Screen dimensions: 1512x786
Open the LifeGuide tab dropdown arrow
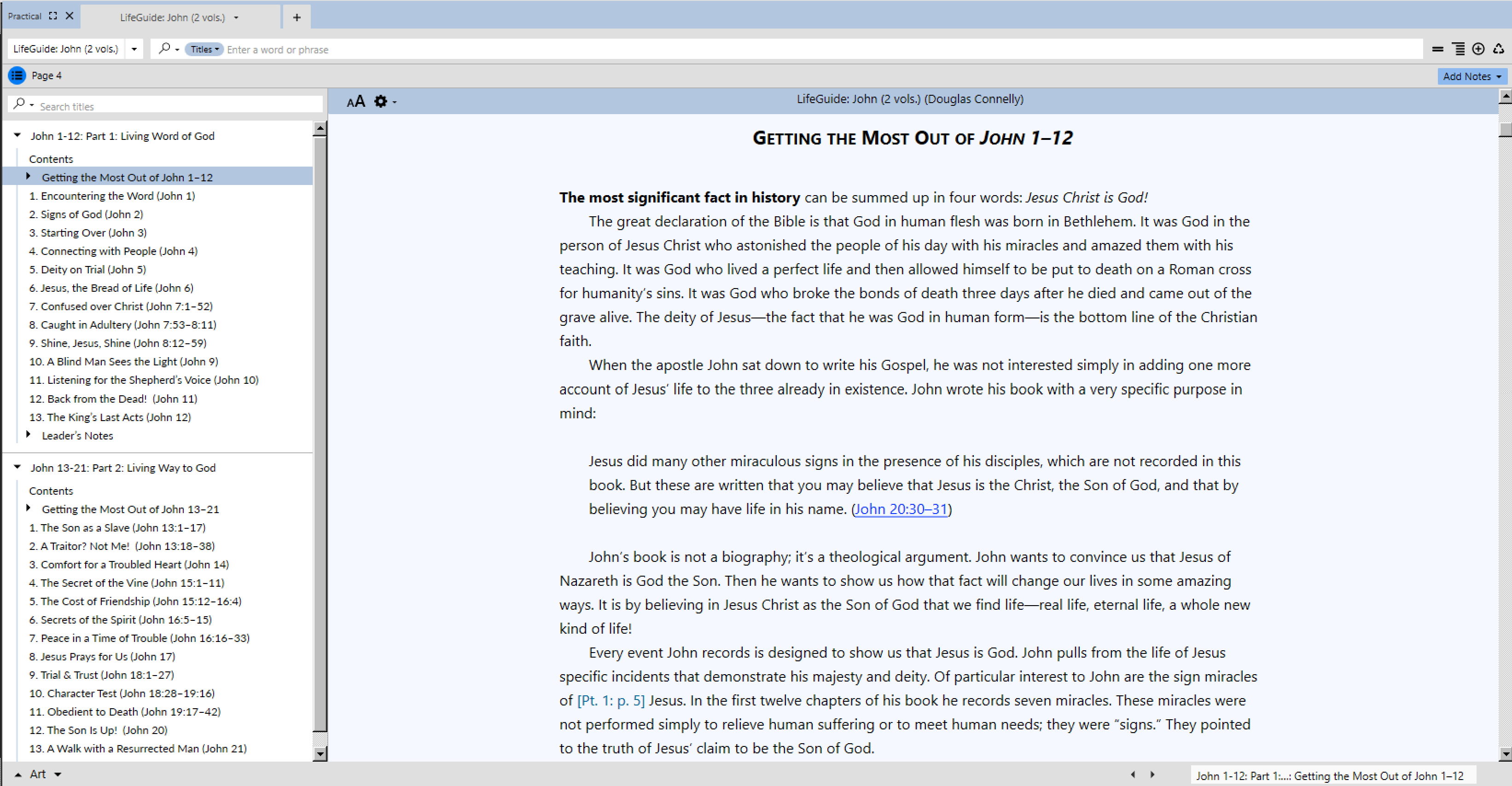pos(236,17)
